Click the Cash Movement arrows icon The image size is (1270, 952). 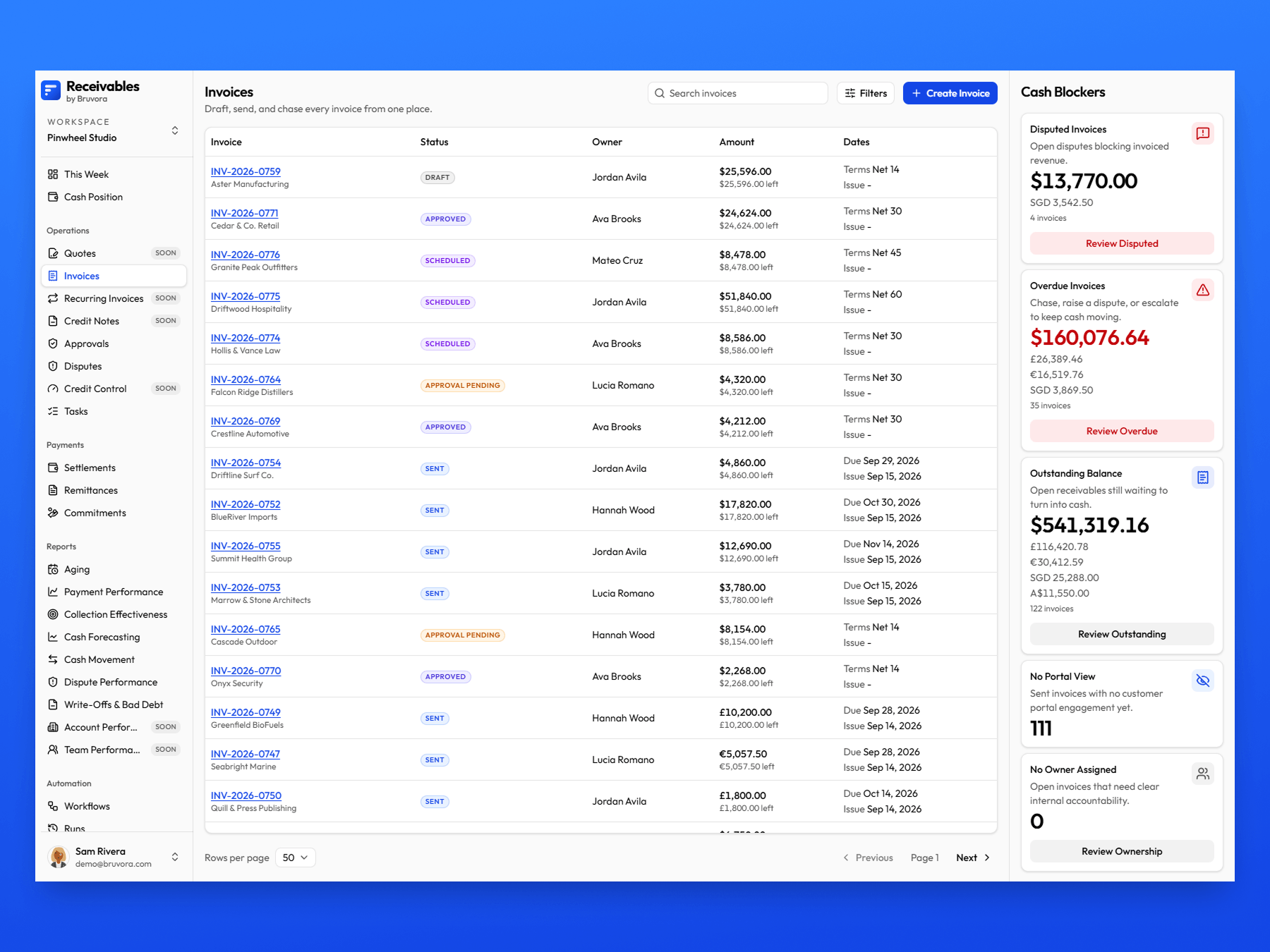tap(53, 659)
